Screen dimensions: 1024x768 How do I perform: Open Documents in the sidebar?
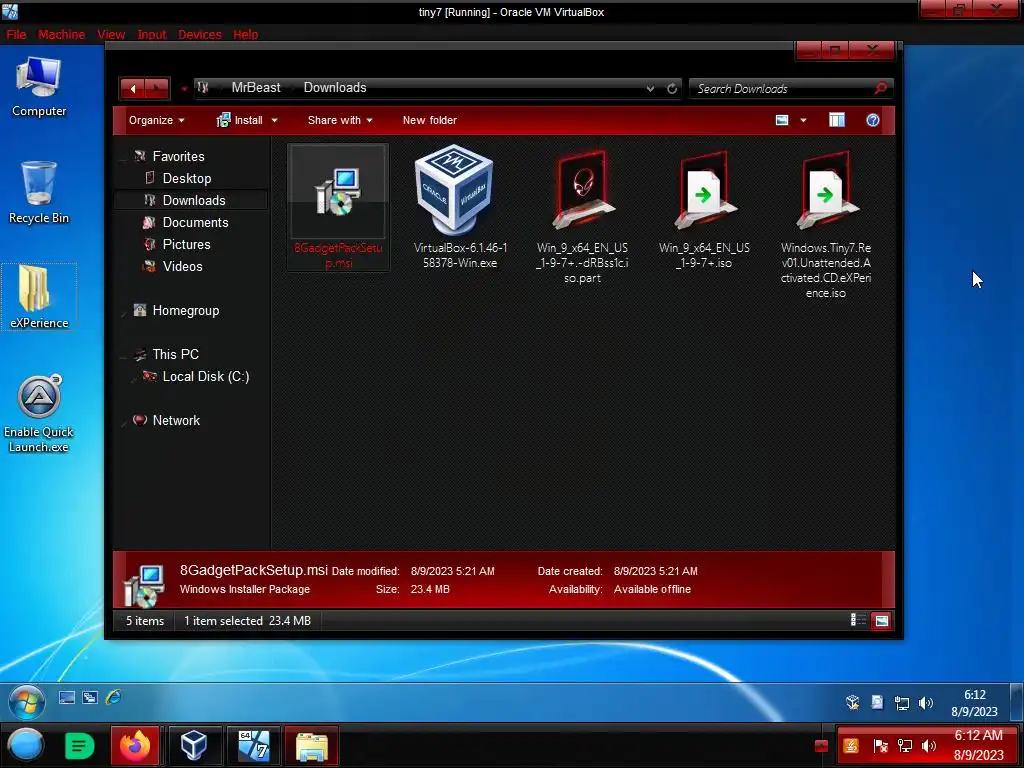click(x=195, y=222)
